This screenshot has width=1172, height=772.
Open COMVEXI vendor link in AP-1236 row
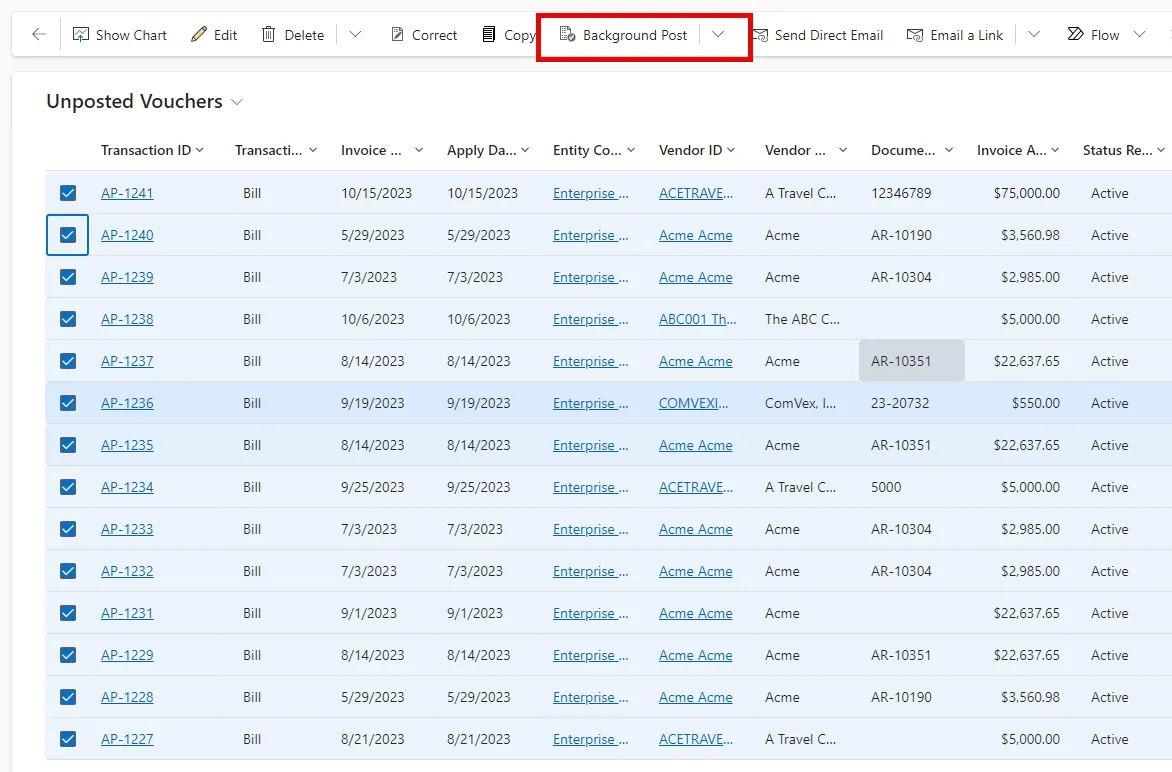693,403
